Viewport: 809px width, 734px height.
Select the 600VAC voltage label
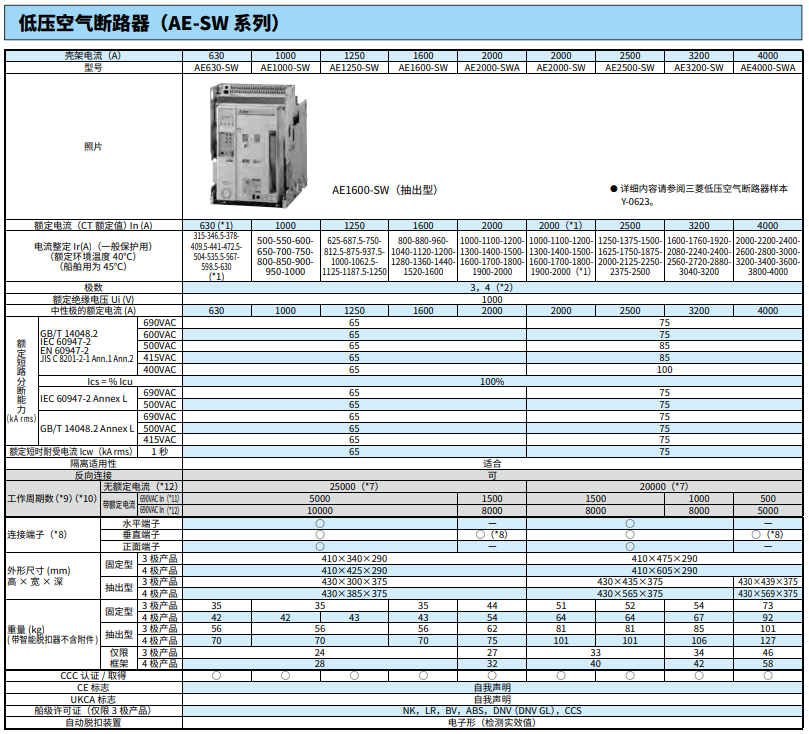click(x=159, y=334)
